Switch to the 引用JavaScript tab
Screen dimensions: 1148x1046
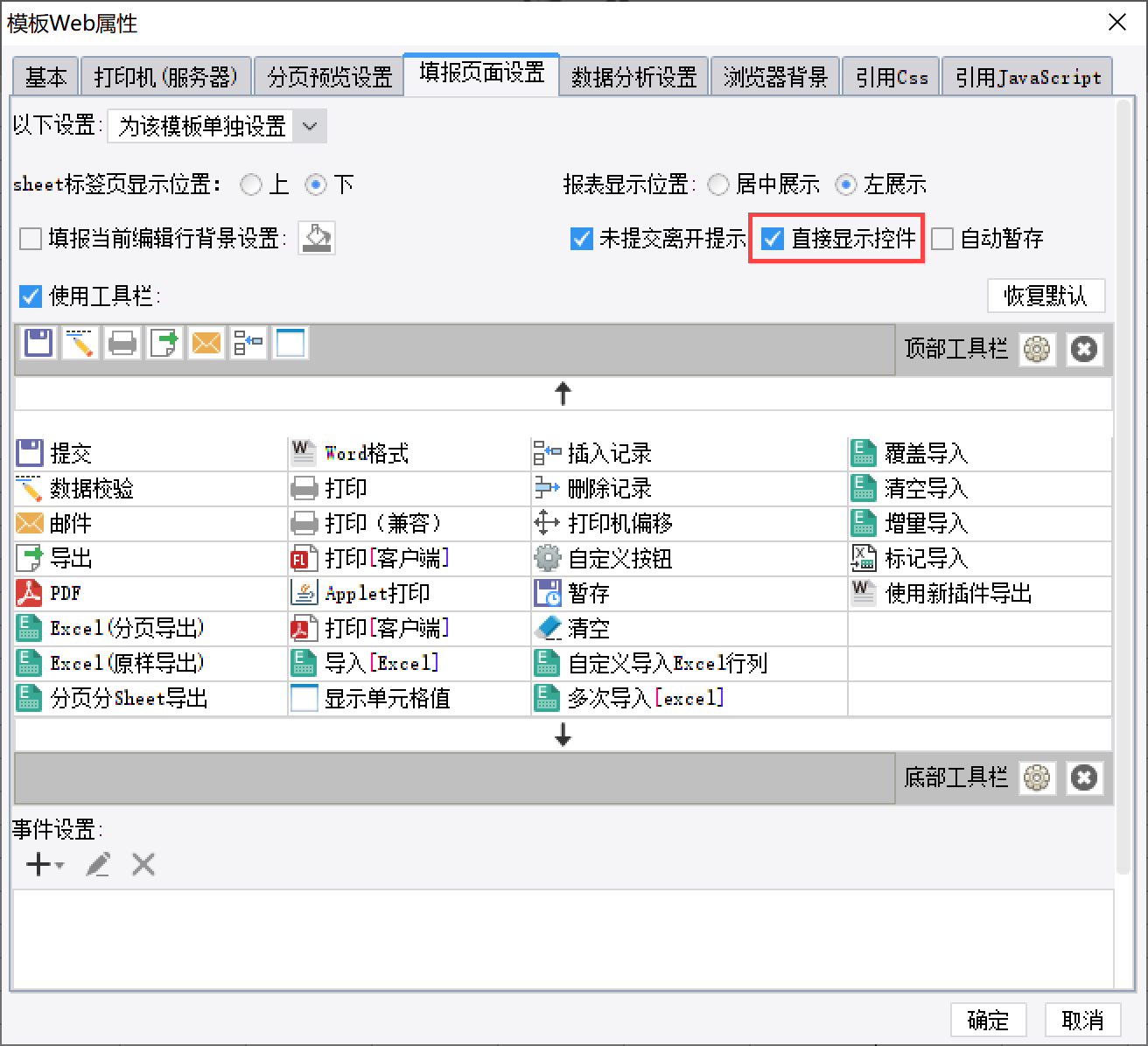(1028, 77)
